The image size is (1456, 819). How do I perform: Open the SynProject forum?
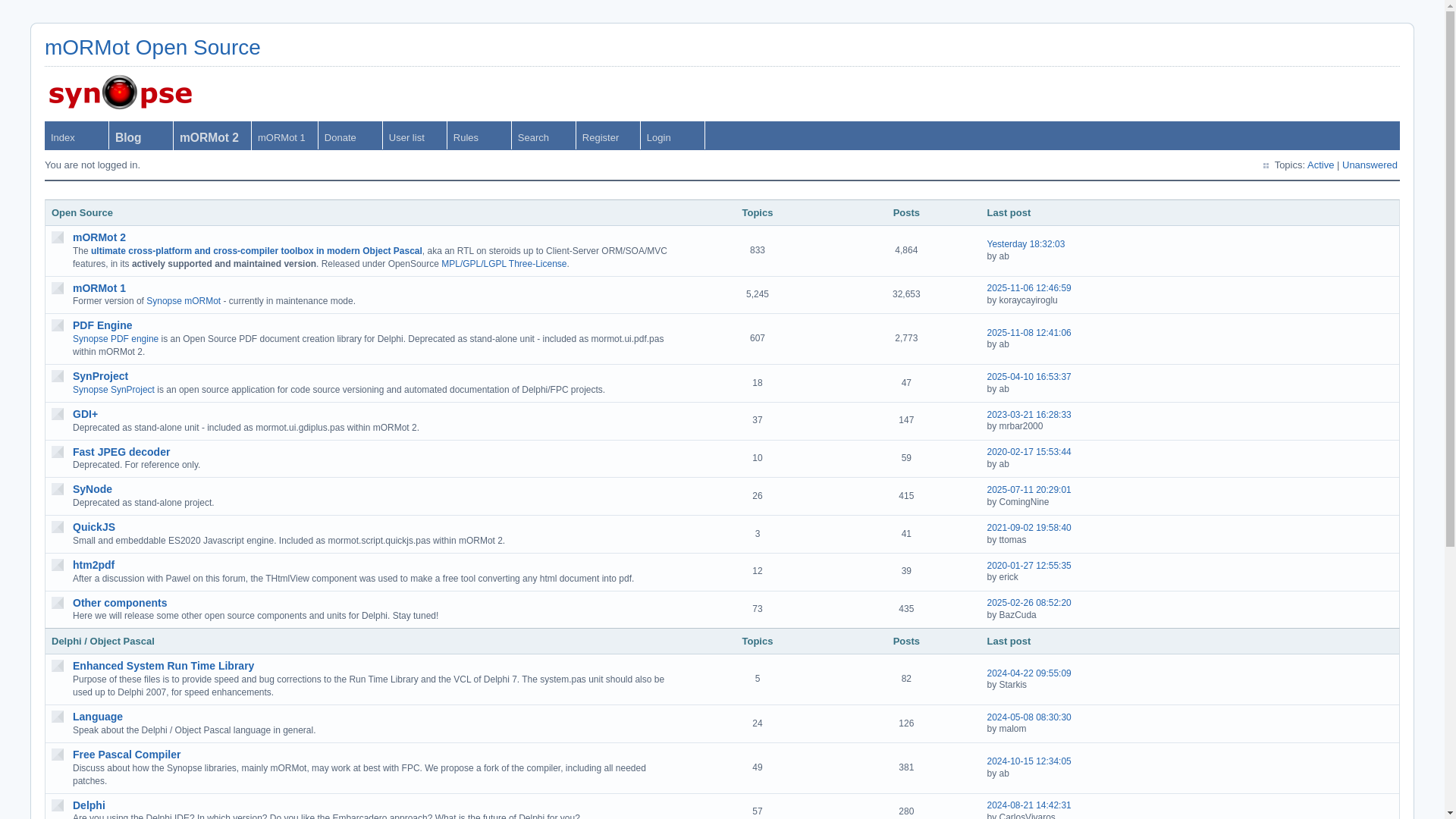coord(100,376)
